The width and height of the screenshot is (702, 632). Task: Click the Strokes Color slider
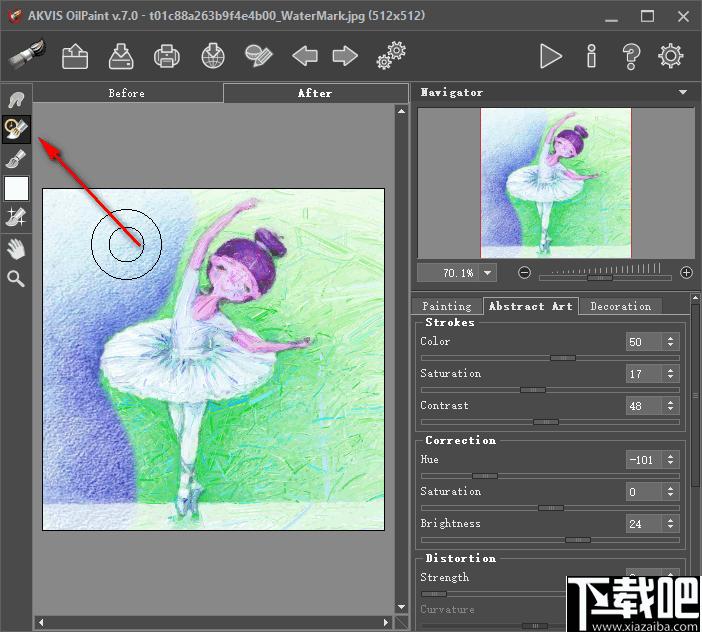coord(550,358)
